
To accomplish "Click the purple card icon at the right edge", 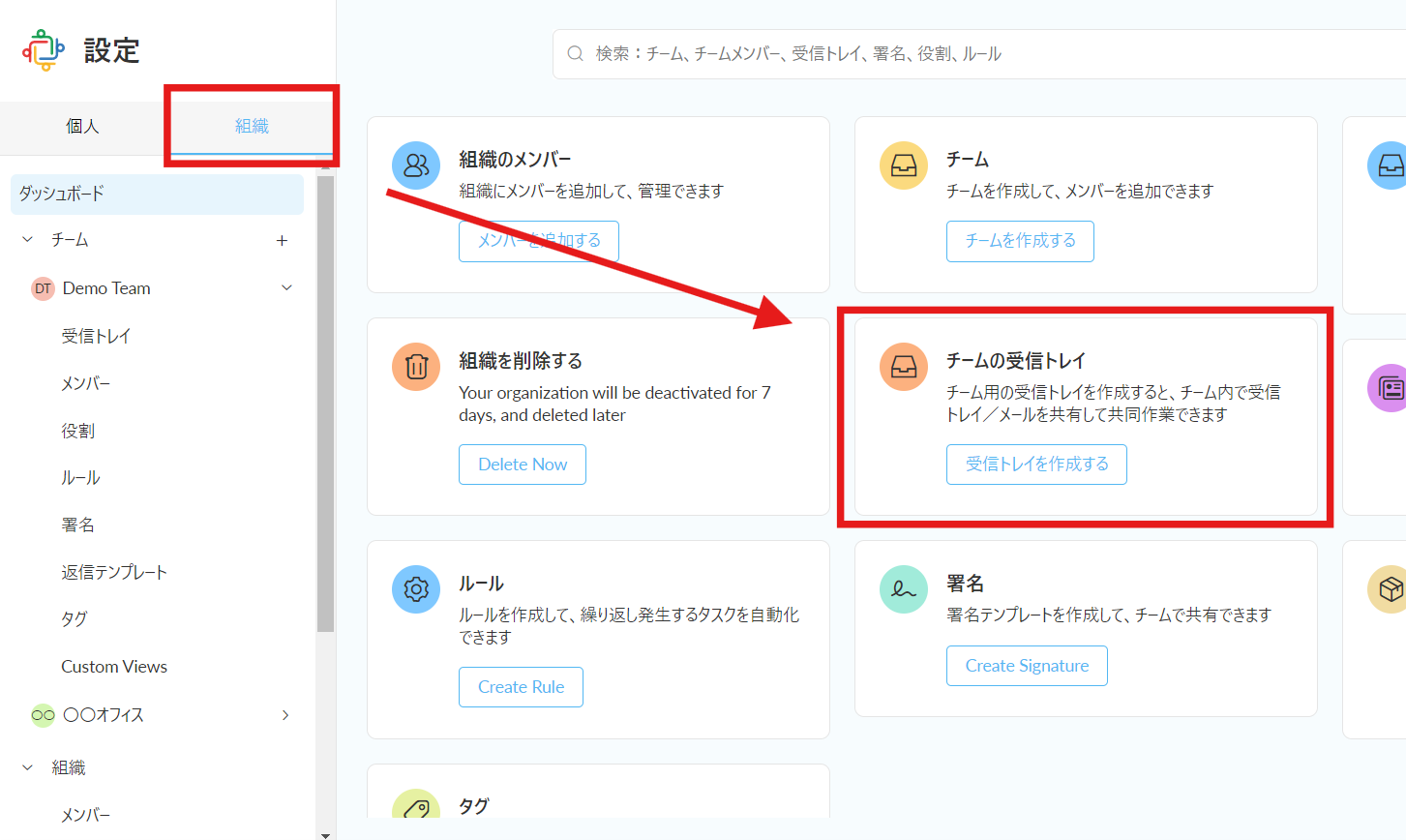I will coord(1387,388).
